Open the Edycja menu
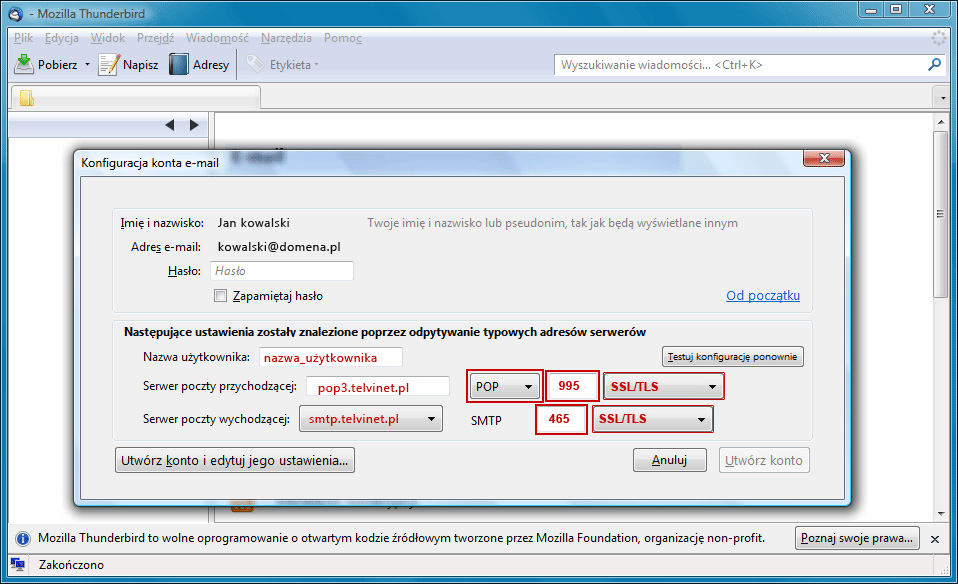The width and height of the screenshot is (958, 584). (x=62, y=38)
